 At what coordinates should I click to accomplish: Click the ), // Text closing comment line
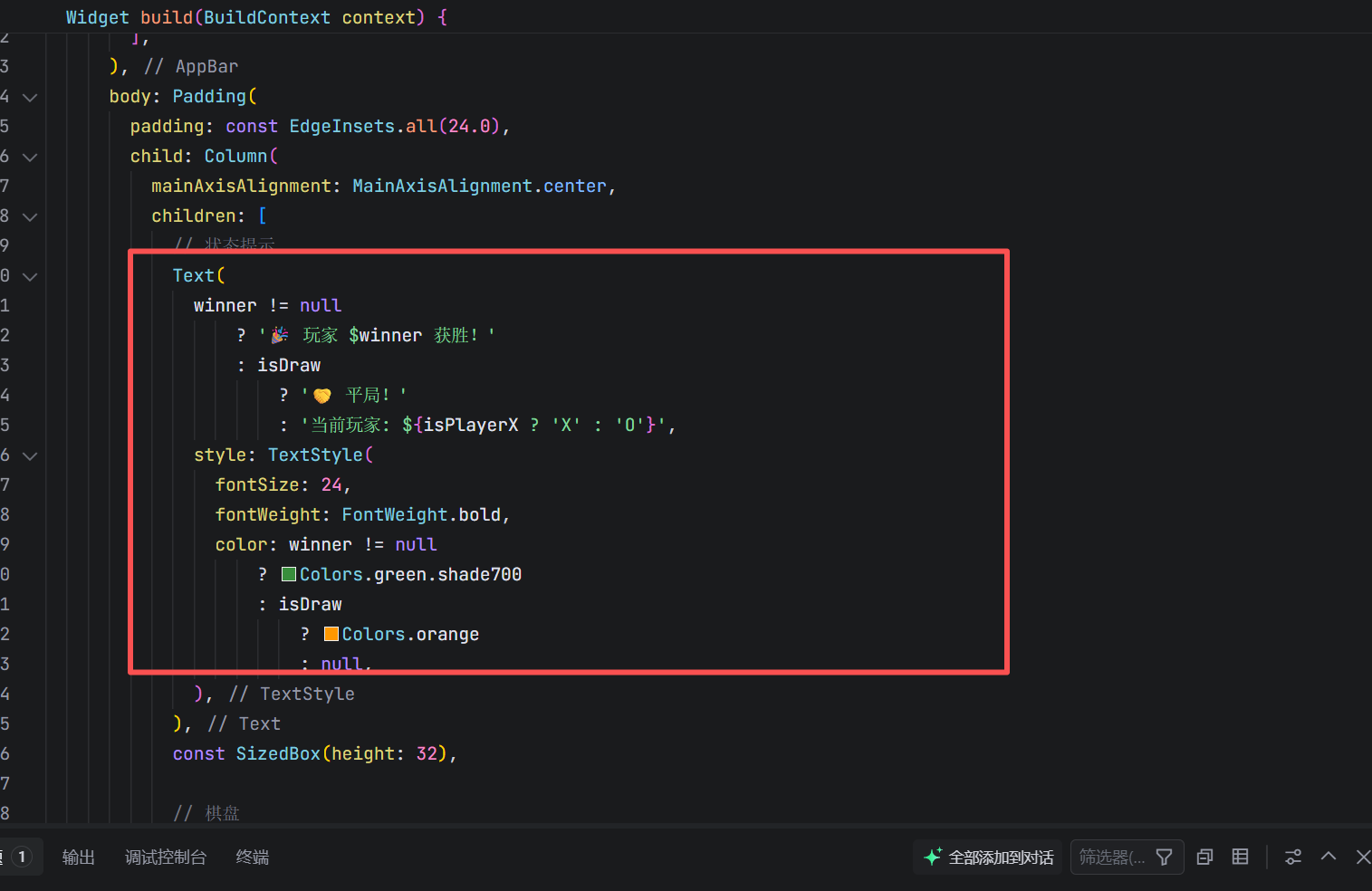click(x=226, y=723)
